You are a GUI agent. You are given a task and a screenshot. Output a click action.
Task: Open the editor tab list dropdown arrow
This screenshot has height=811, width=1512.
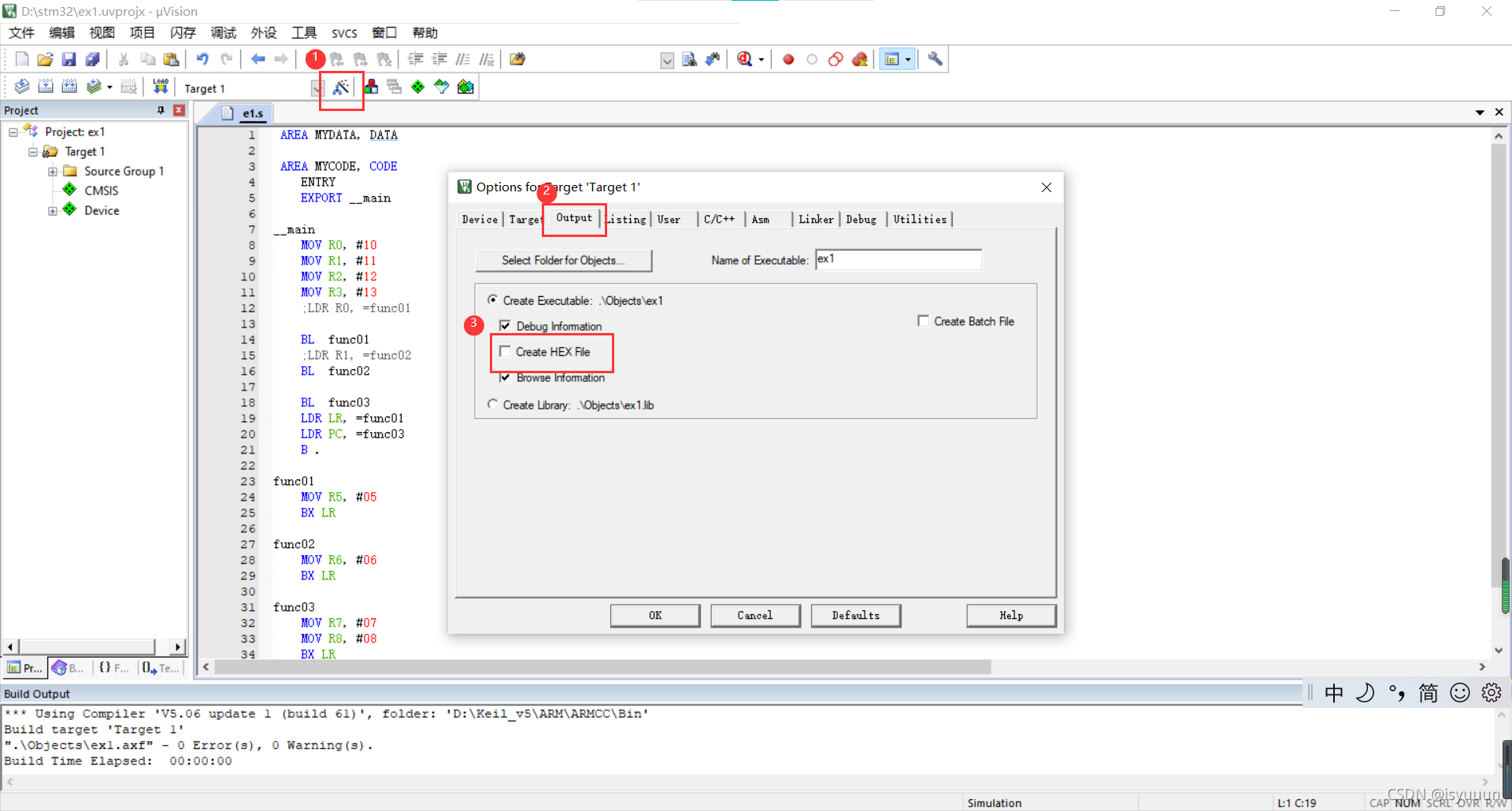tap(1480, 113)
